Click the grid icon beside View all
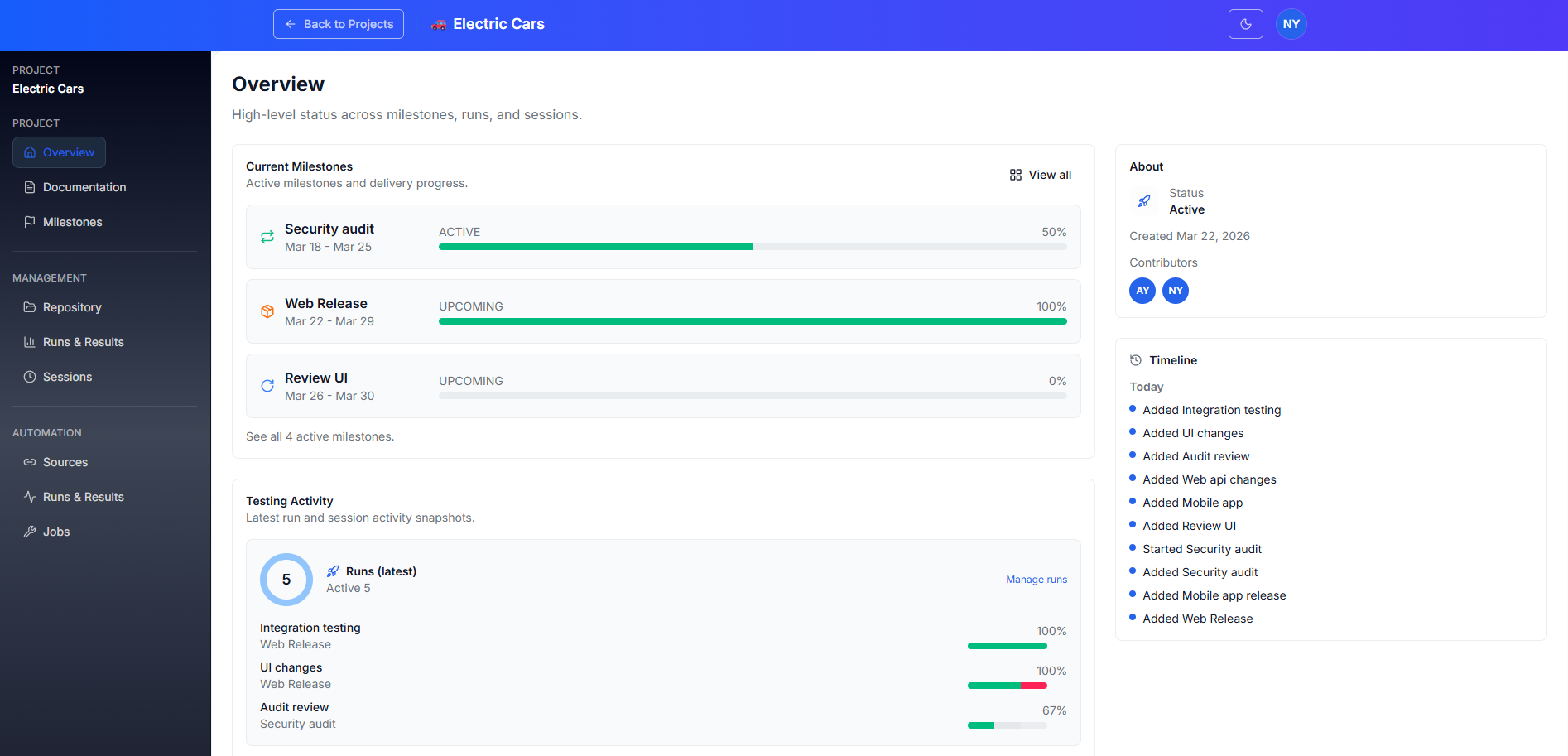The image size is (1568, 756). pyautogui.click(x=1016, y=175)
